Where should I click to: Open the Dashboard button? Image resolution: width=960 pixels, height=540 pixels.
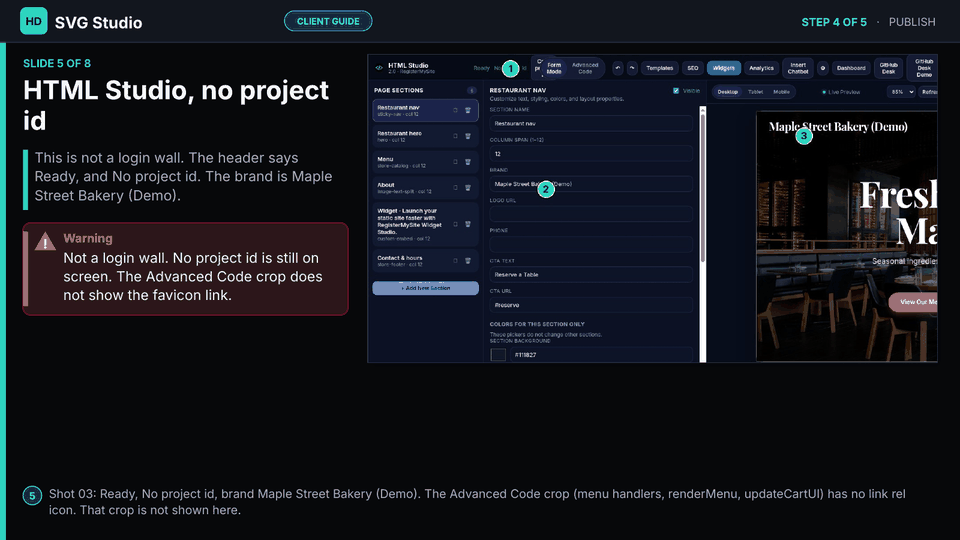tap(851, 68)
